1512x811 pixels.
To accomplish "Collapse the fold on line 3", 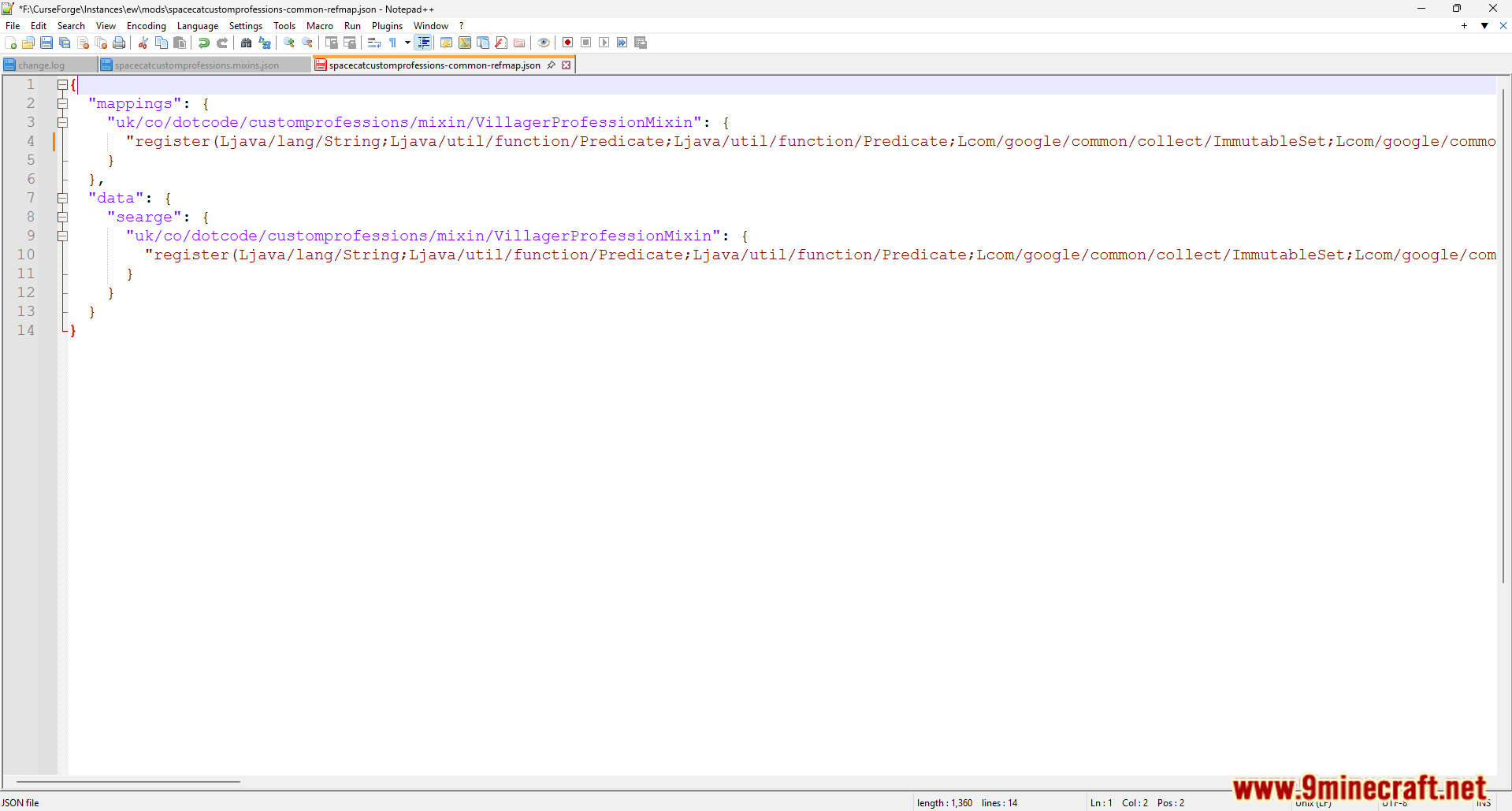I will (62, 122).
